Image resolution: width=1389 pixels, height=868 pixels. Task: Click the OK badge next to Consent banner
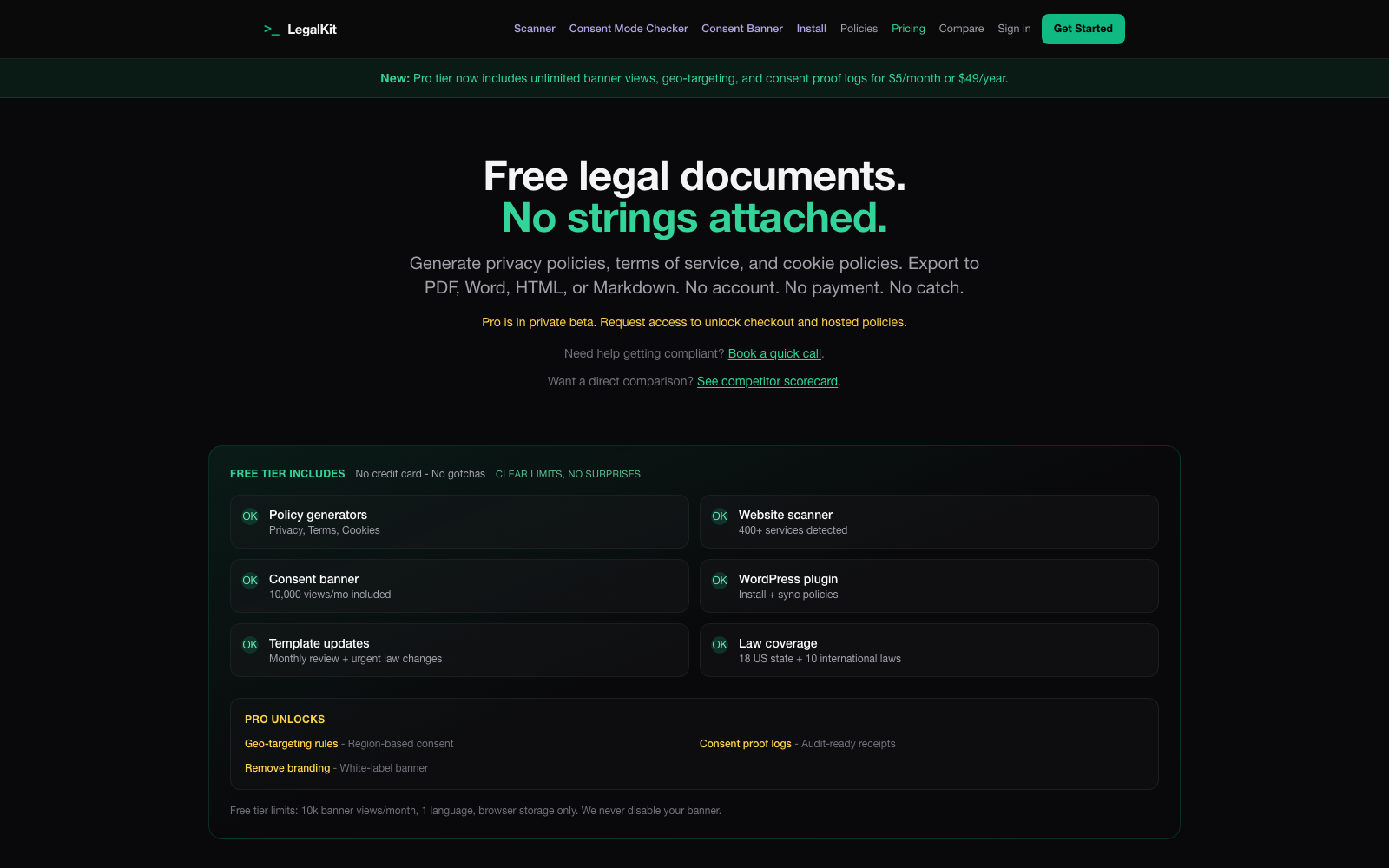(x=249, y=580)
